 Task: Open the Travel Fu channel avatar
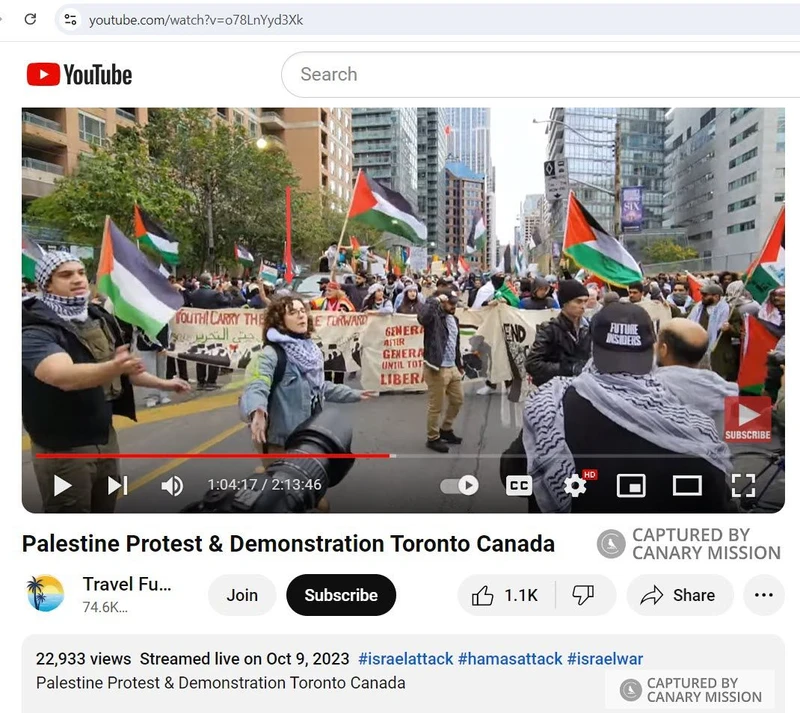click(x=45, y=594)
